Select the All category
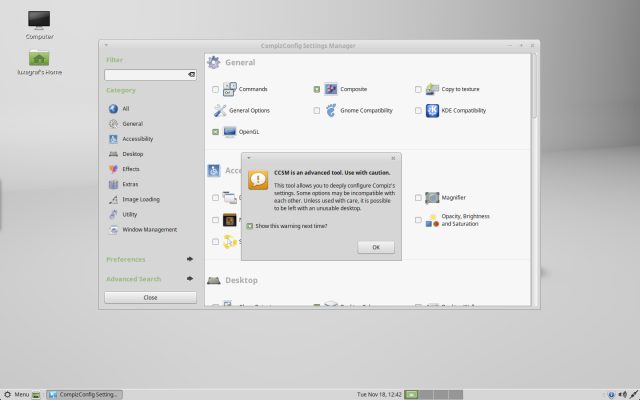 point(126,109)
